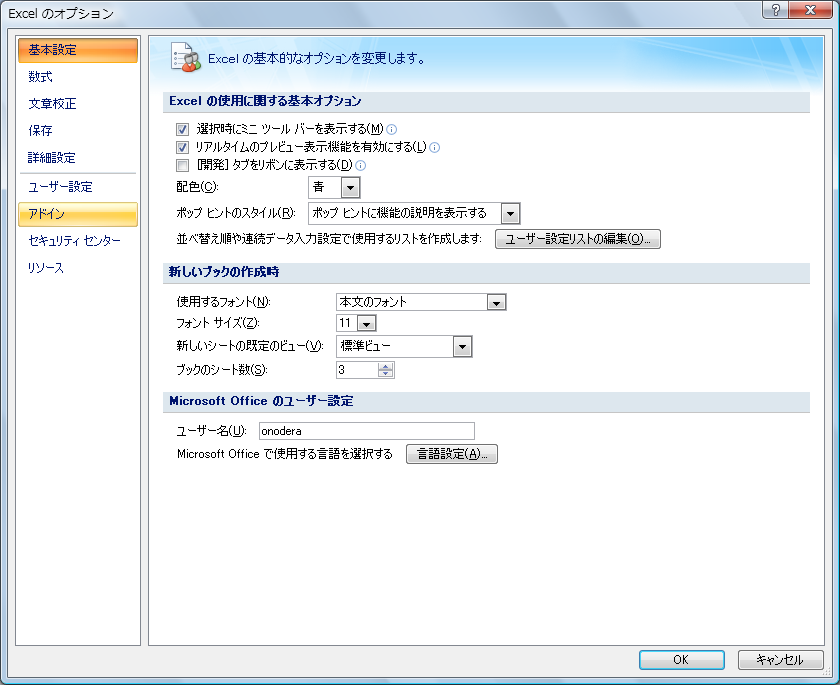
Task: Close the Excel のオプション dialog
Action: 811,10
